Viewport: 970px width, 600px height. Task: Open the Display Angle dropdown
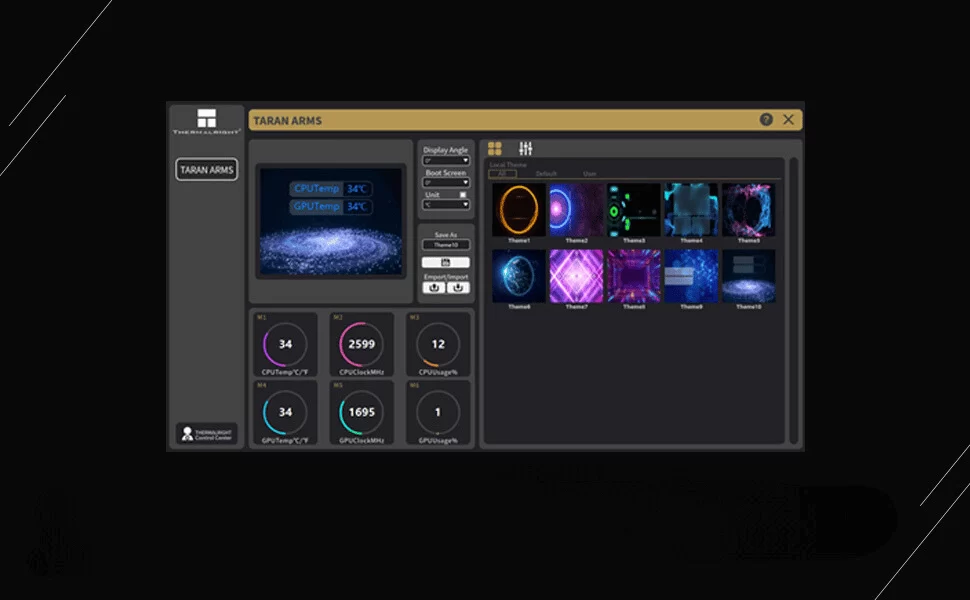point(445,161)
